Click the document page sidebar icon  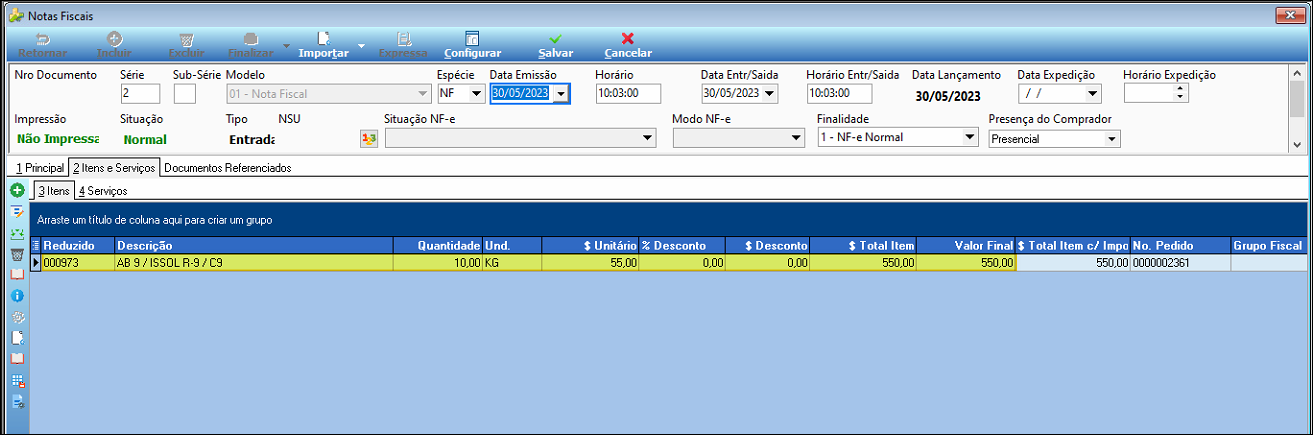point(17,338)
